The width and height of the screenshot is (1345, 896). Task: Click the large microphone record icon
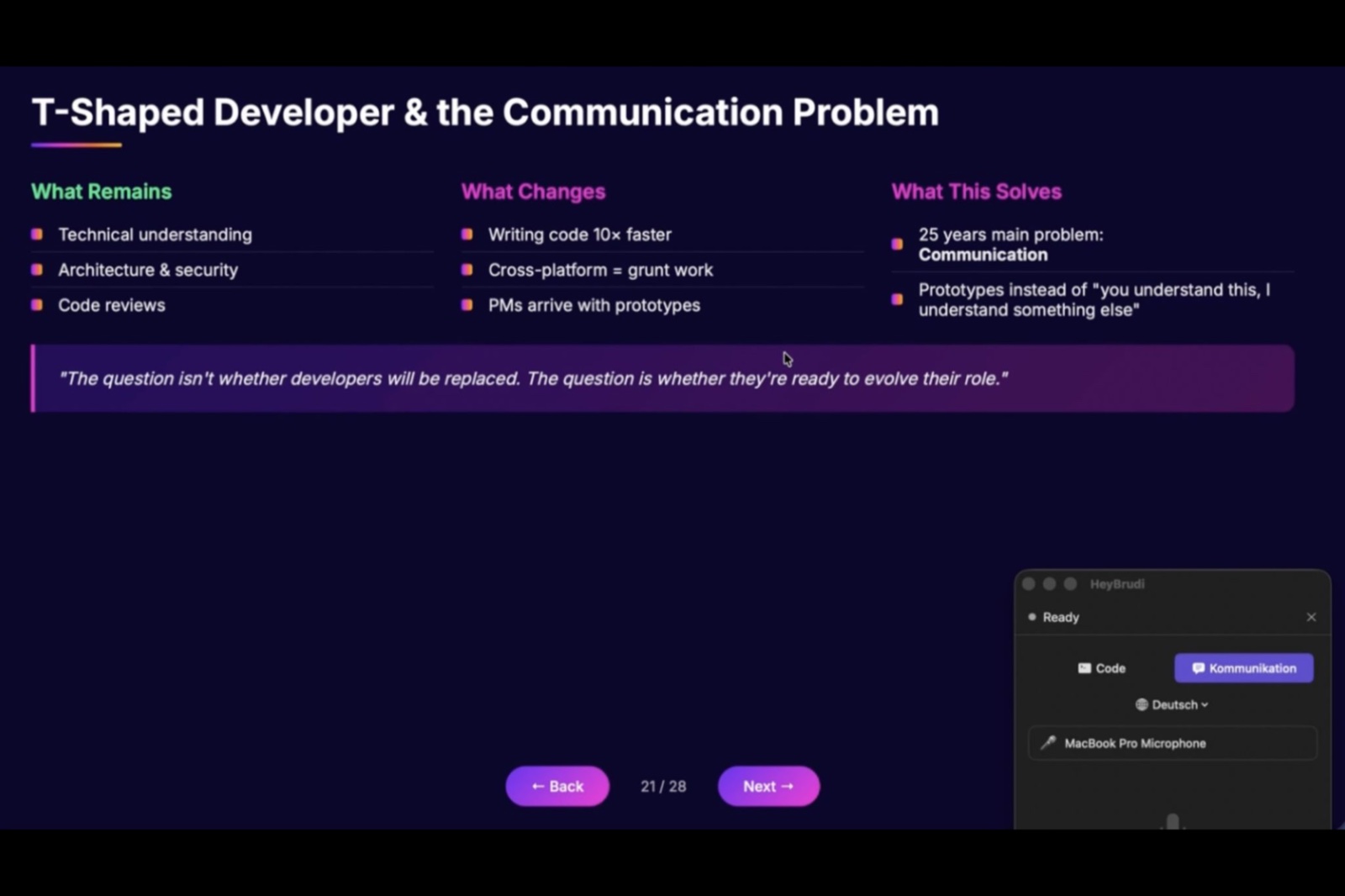pos(1173,821)
